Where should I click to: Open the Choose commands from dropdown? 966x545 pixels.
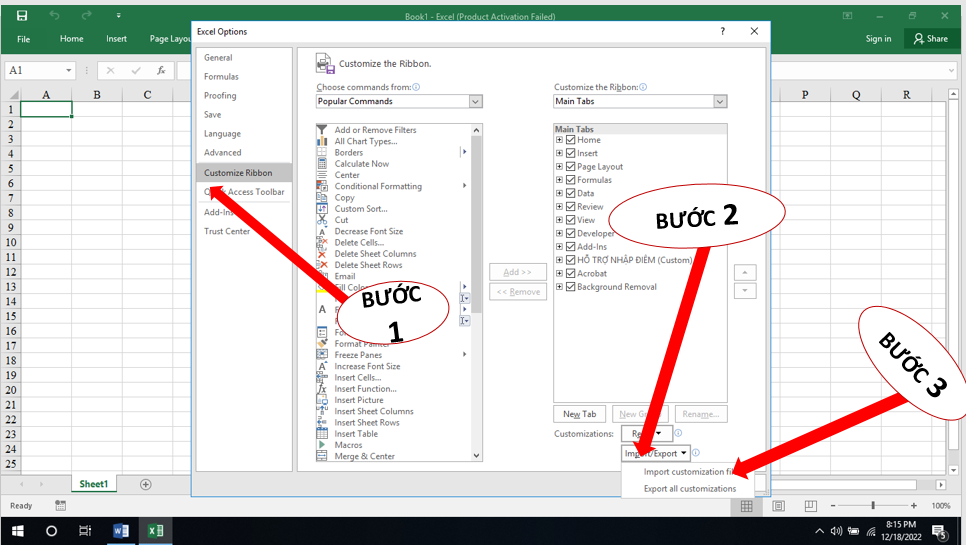(475, 101)
